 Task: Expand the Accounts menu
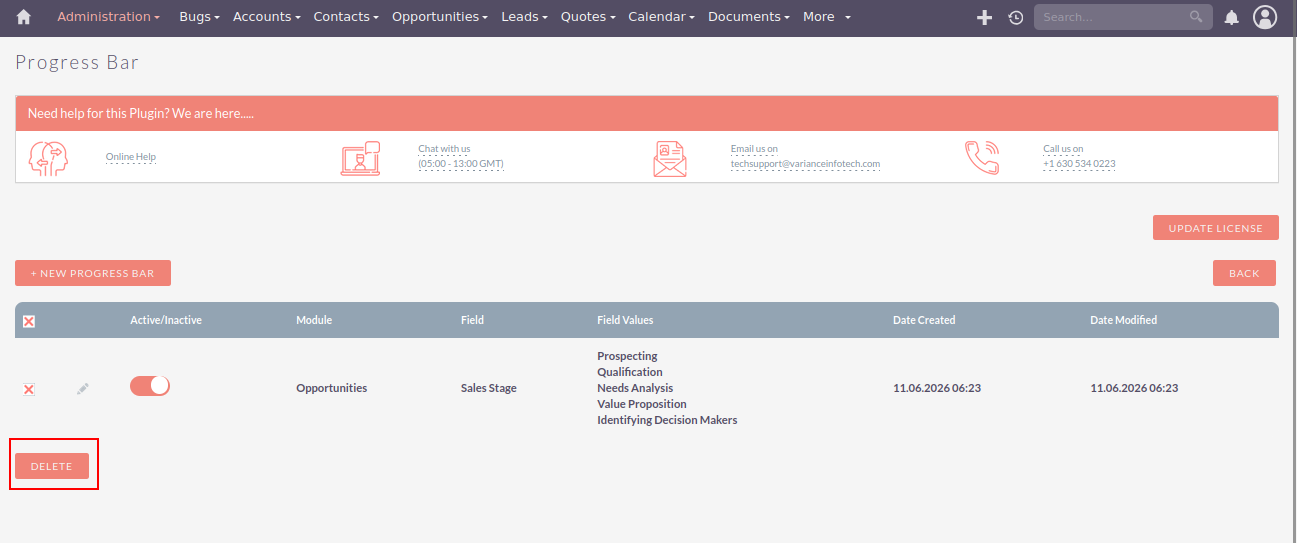(266, 17)
